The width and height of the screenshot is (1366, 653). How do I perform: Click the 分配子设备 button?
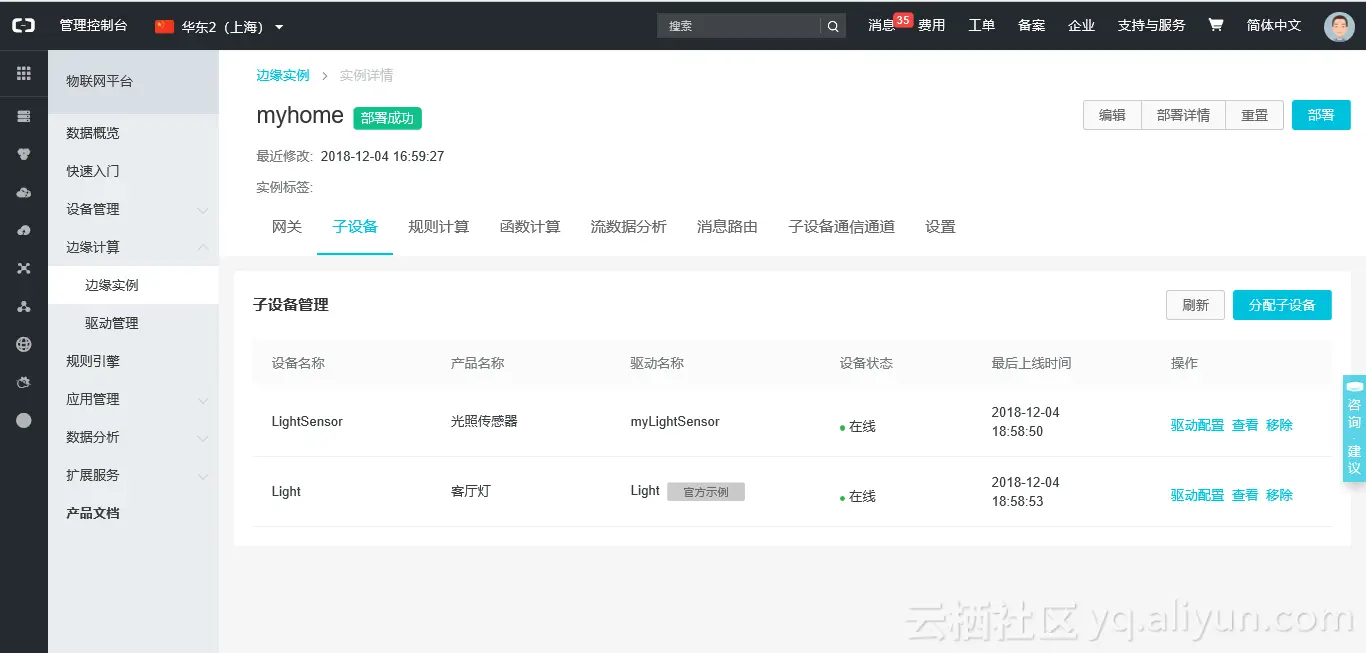(x=1282, y=305)
